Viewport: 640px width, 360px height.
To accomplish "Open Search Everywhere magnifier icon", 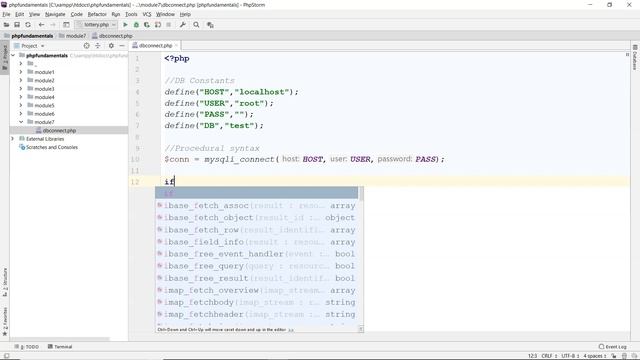I will point(196,25).
